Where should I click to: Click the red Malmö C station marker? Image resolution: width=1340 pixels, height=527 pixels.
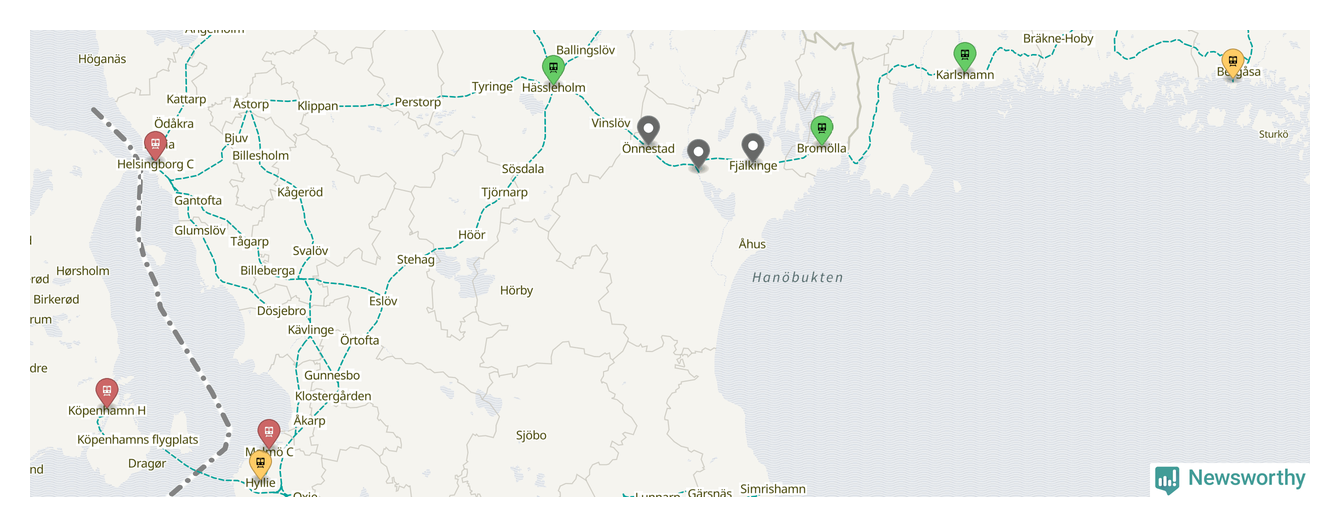(x=268, y=434)
